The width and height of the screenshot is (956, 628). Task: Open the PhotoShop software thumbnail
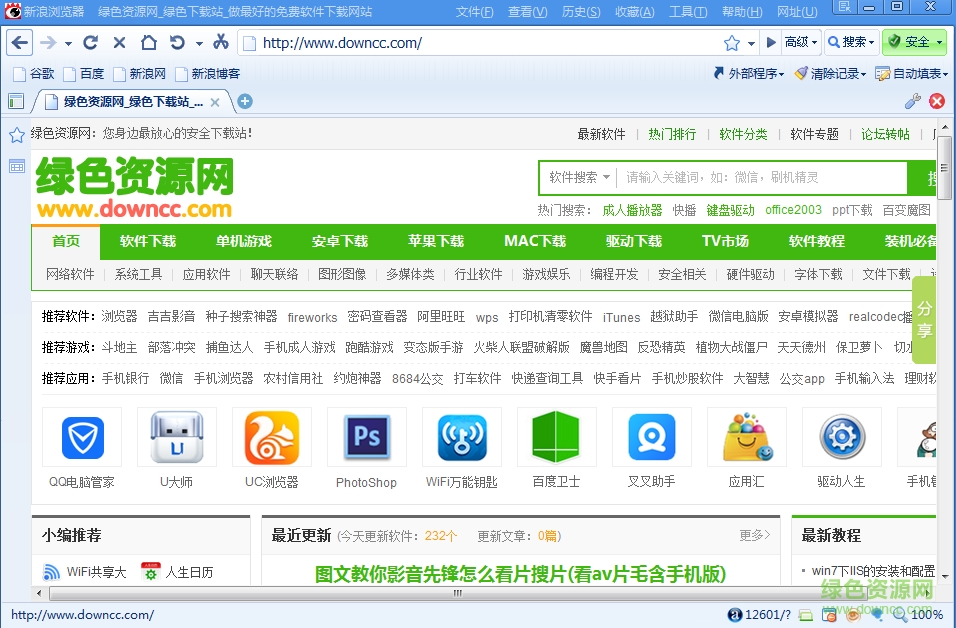[366, 448]
